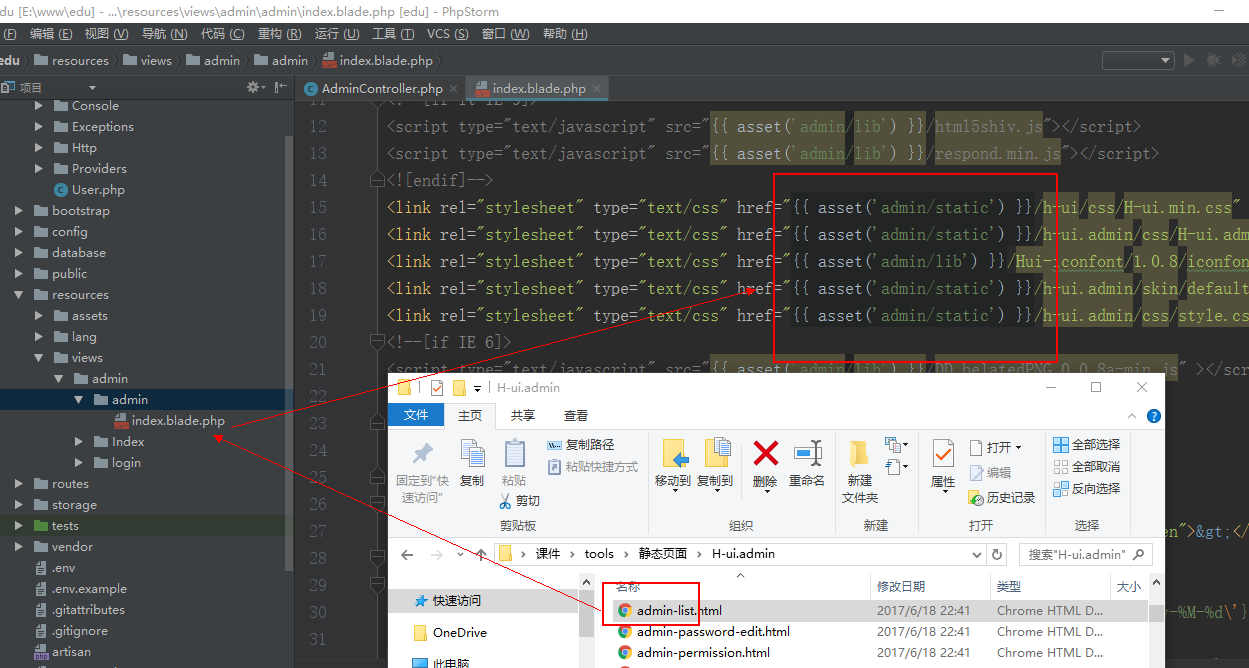This screenshot has height=668, width=1249.
Task: Click the search H-ui.admin input field
Action: 1076,554
